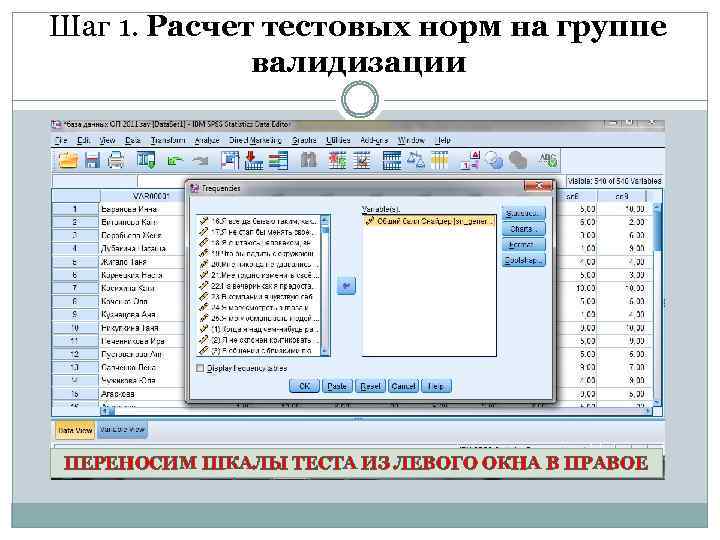Switch to the Data View tab

(75, 431)
